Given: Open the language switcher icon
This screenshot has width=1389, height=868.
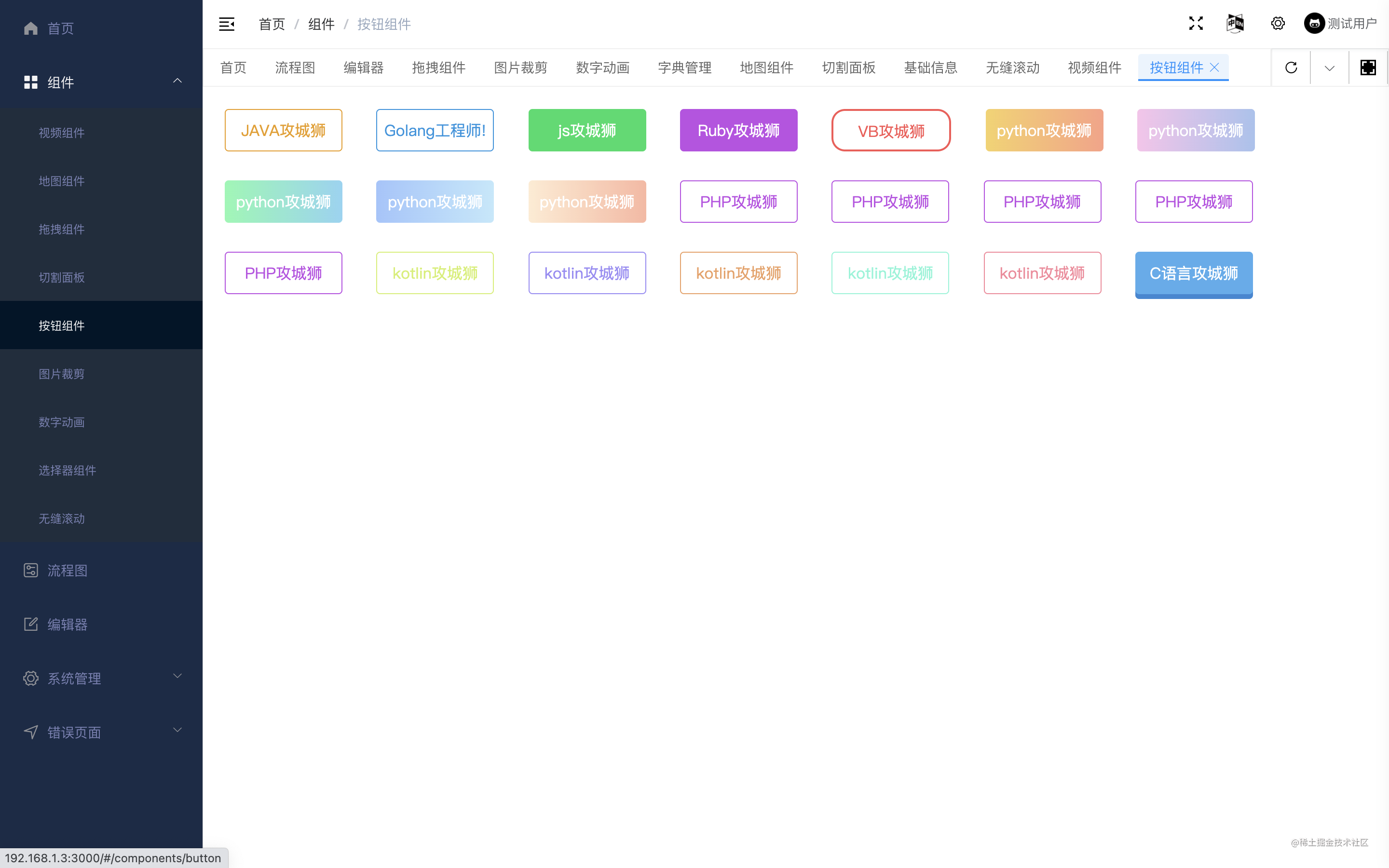Looking at the screenshot, I should (x=1235, y=24).
